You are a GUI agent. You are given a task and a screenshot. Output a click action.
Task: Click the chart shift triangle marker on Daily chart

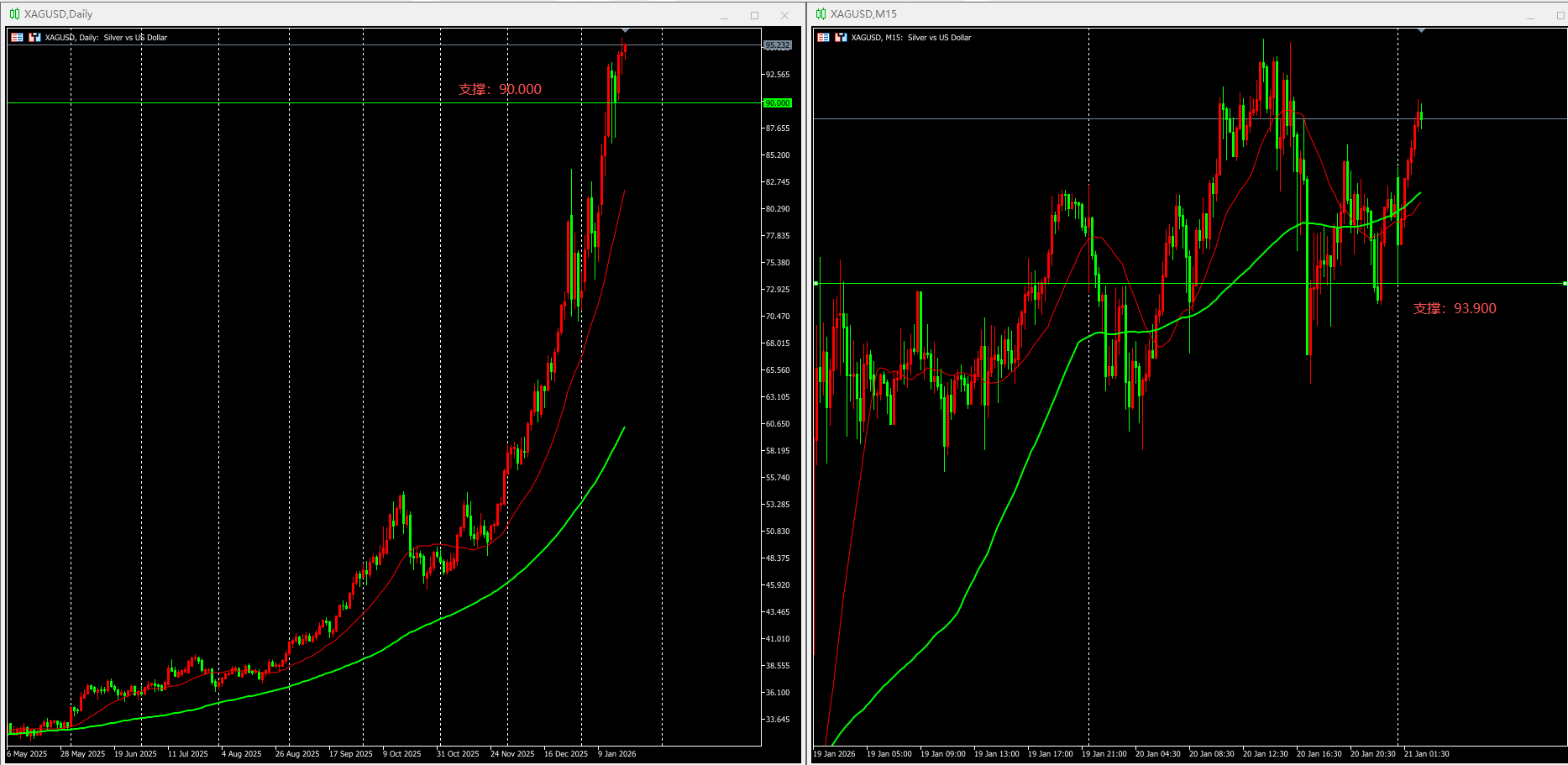pyautogui.click(x=625, y=30)
